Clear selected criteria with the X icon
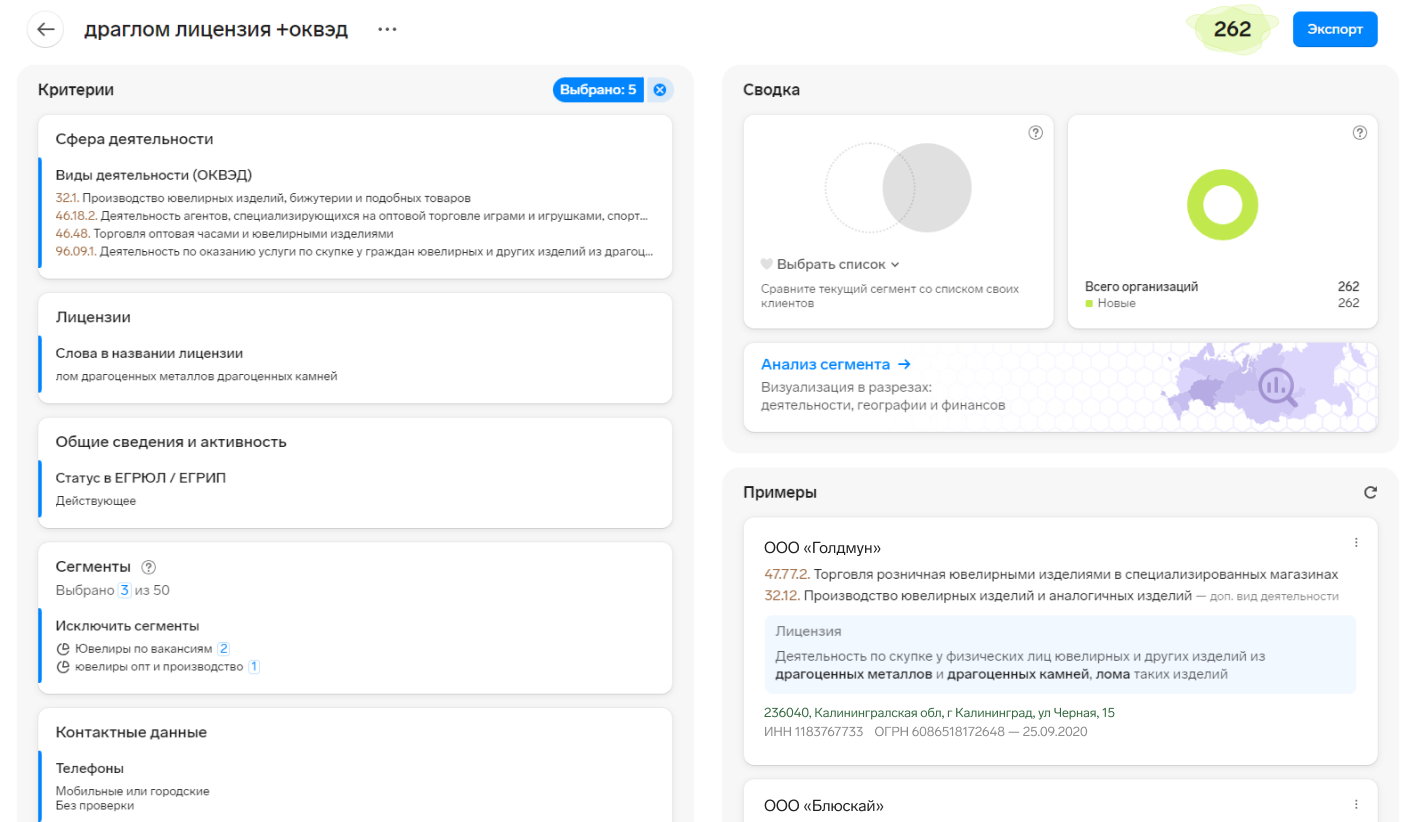Viewport: 1418px width, 822px height. 660,90
